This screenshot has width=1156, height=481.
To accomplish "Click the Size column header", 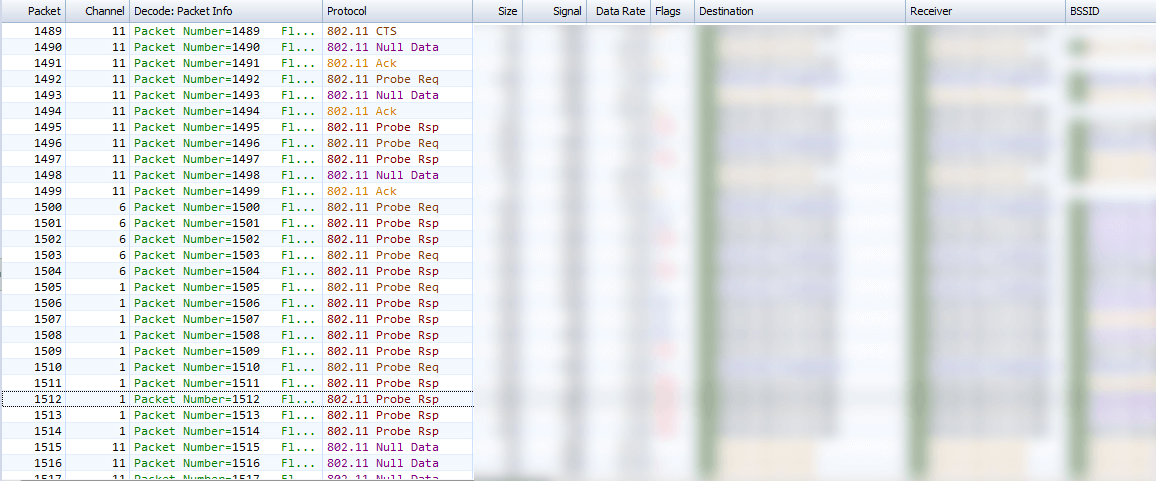I will [x=497, y=11].
